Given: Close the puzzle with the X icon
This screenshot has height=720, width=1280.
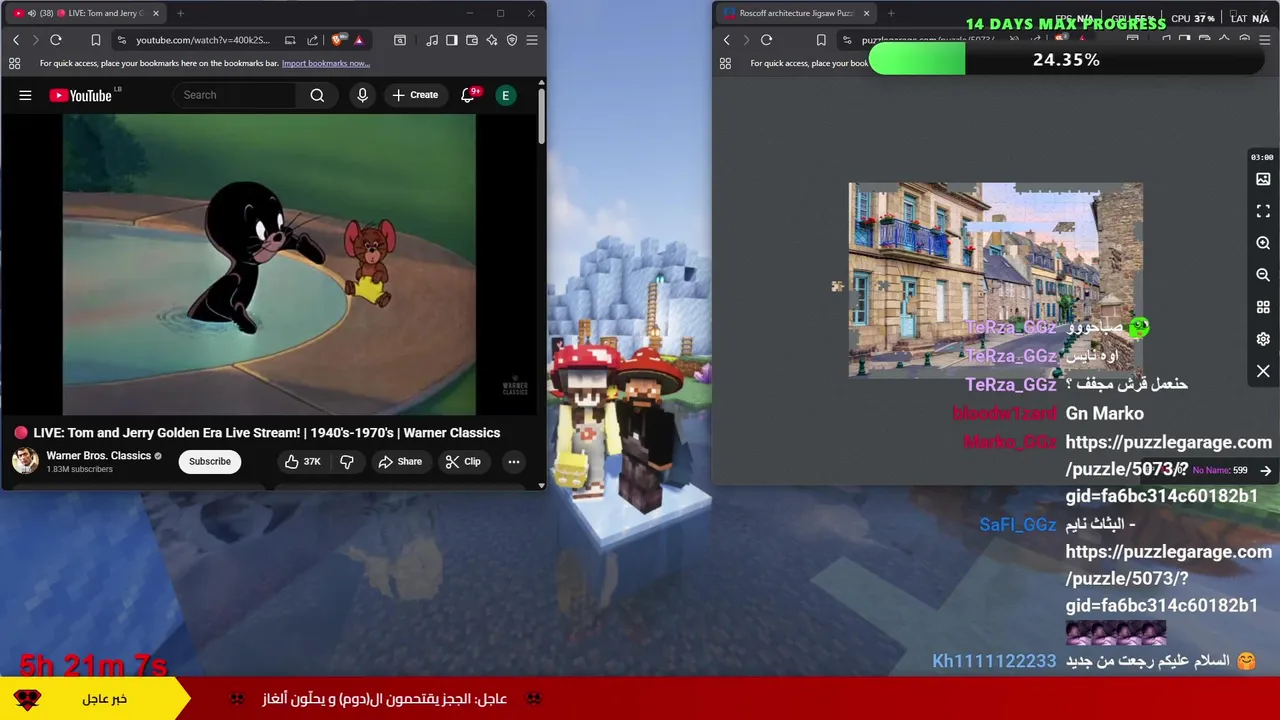Looking at the screenshot, I should (x=1263, y=371).
